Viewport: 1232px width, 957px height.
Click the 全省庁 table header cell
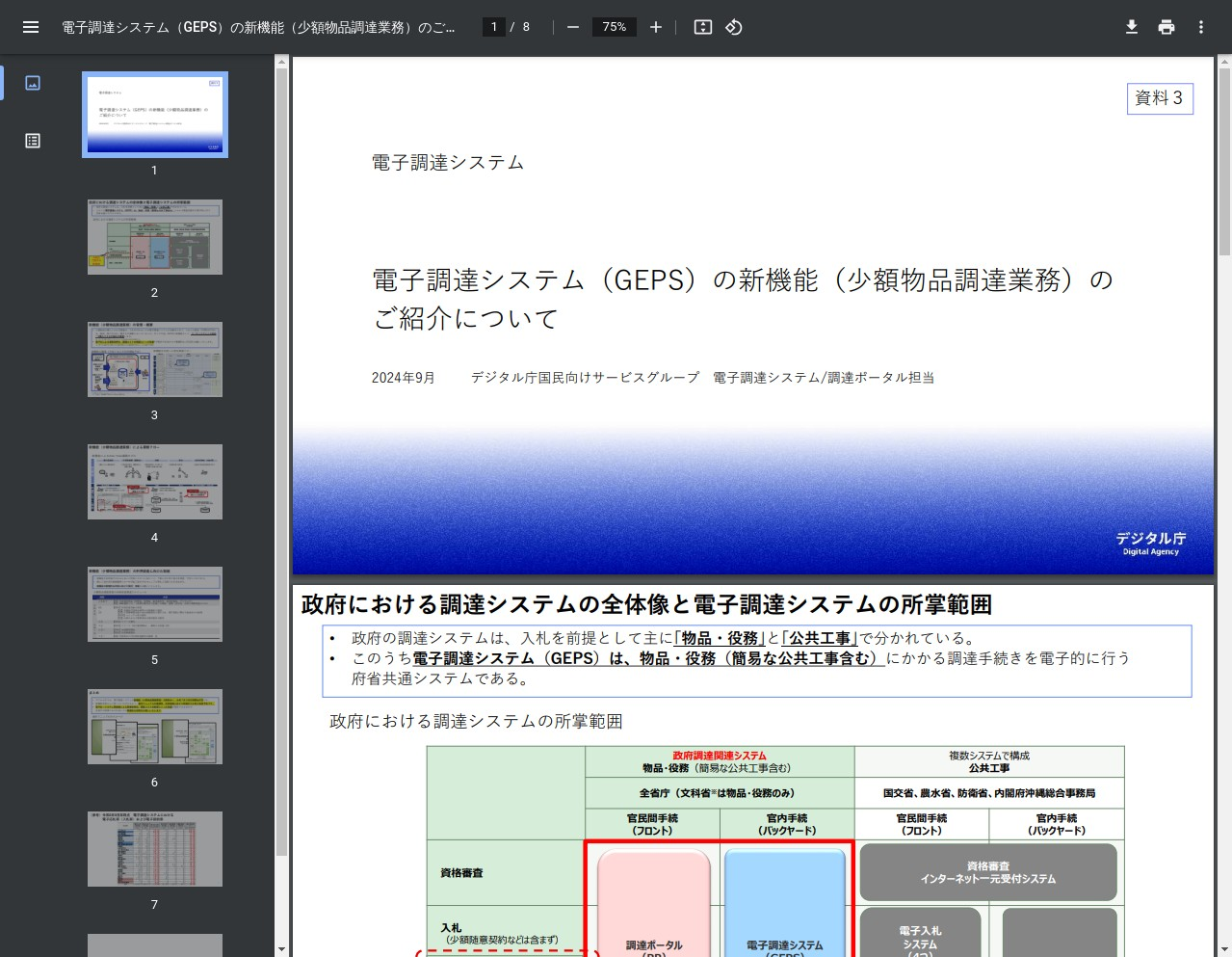(720, 793)
